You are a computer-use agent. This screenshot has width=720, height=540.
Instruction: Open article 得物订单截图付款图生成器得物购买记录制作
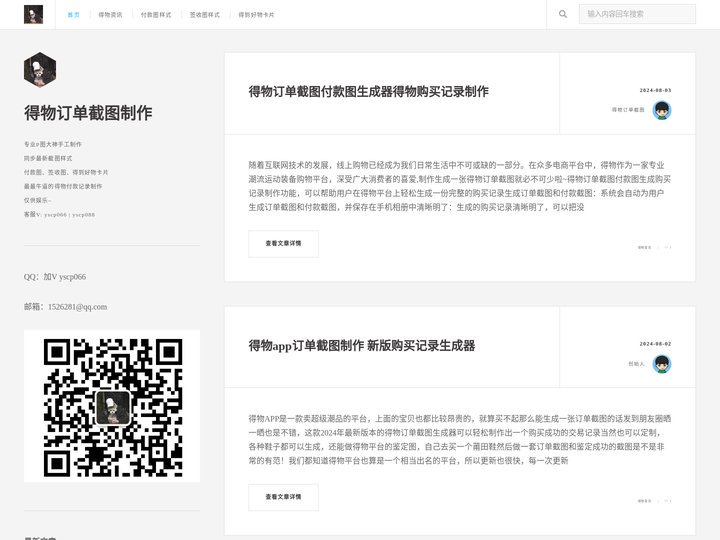pos(368,91)
